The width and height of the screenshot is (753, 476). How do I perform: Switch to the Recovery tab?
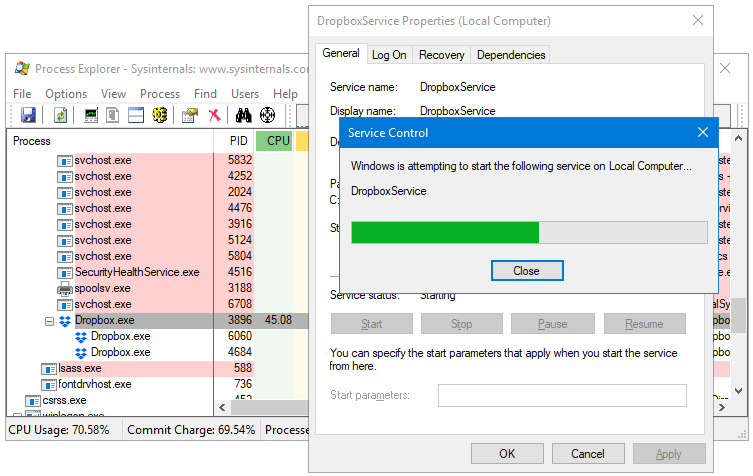[441, 55]
